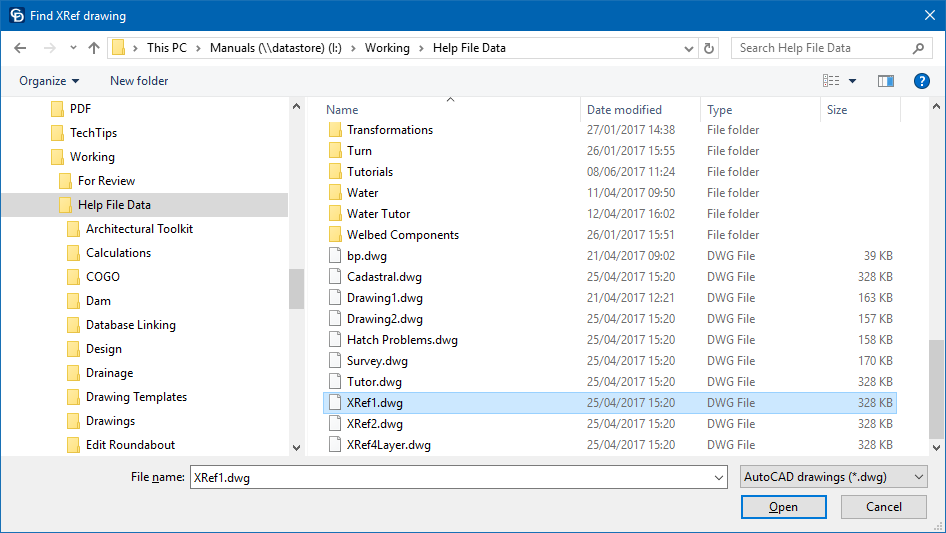Select Drawing Templates in folder tree
Viewport: 946px width, 533px height.
tap(136, 397)
